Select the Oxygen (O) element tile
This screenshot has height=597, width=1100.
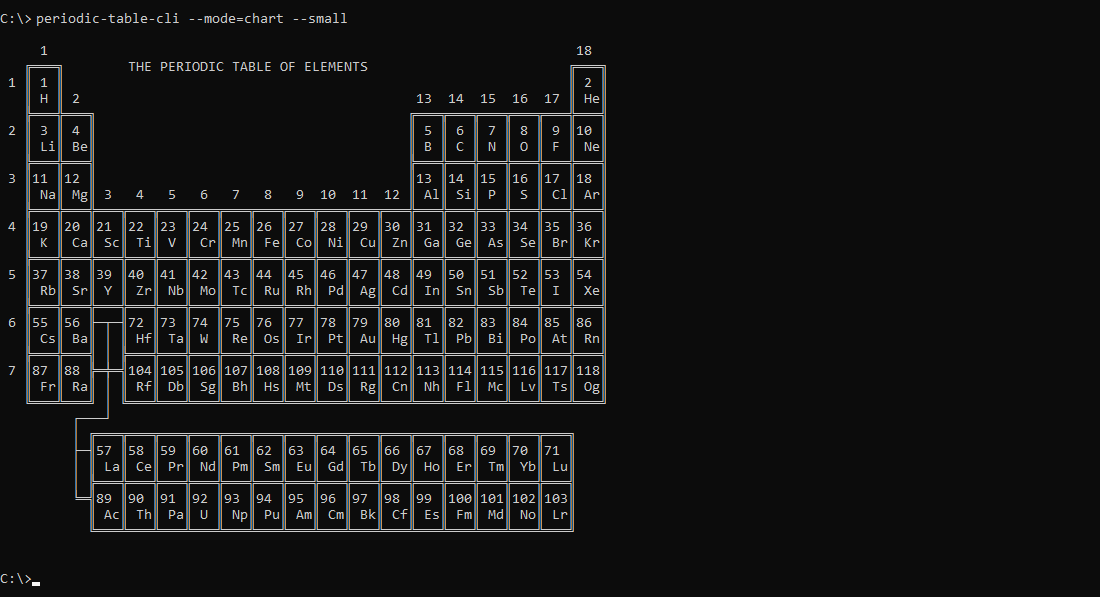tap(523, 138)
